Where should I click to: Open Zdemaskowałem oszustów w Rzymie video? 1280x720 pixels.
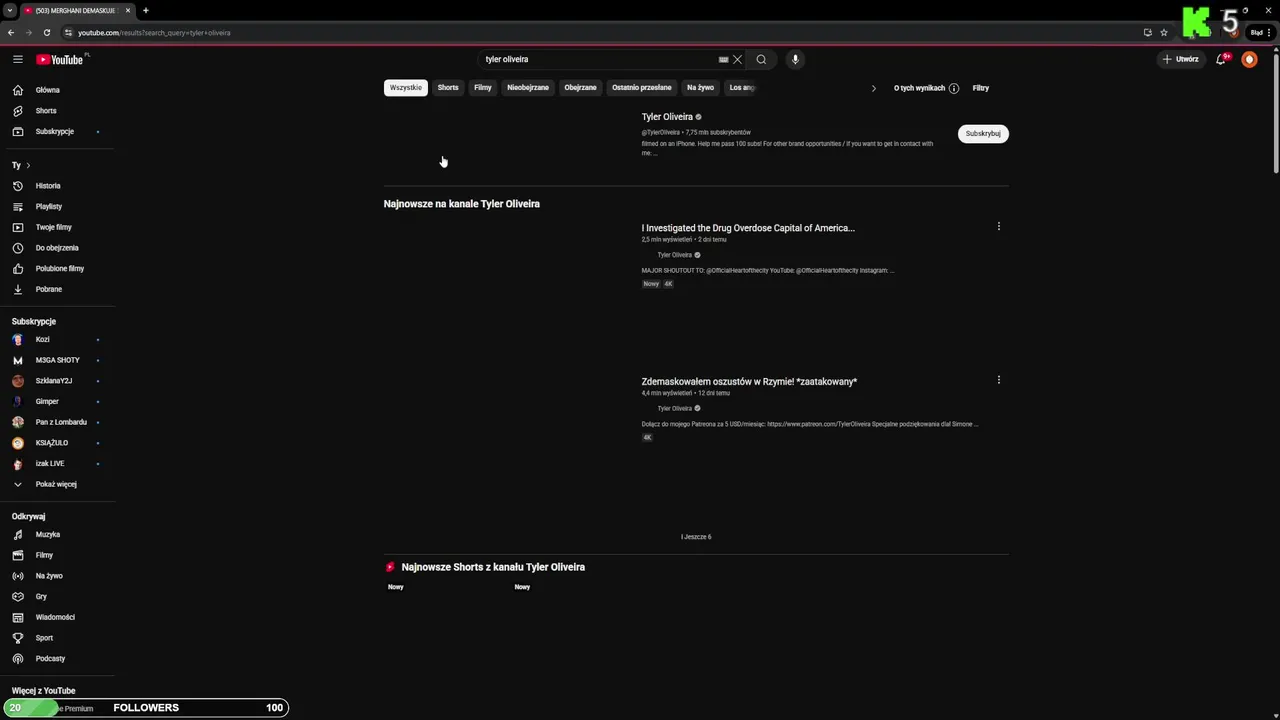[x=749, y=381]
